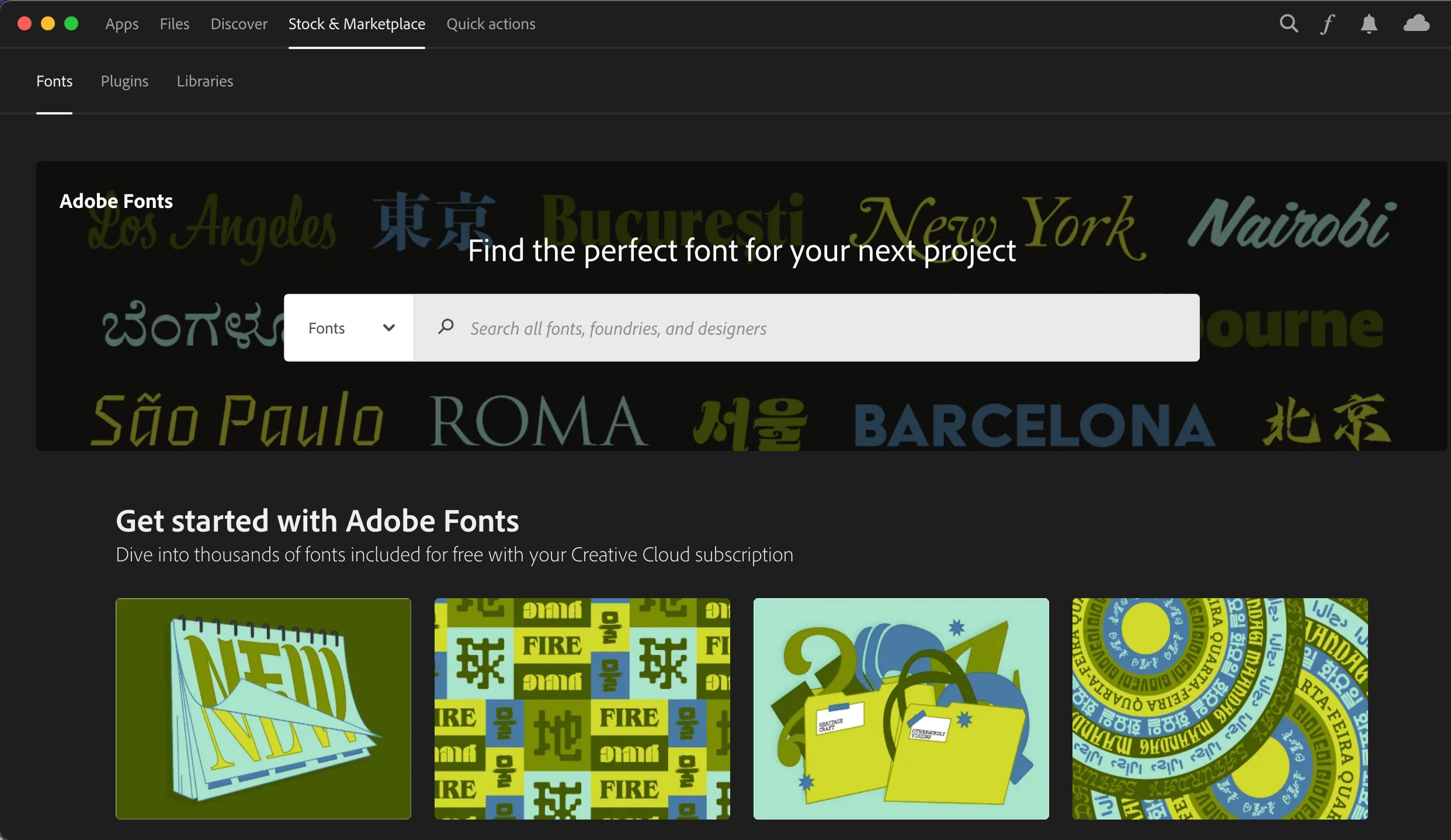Select the Quick actions tab

[x=491, y=24]
